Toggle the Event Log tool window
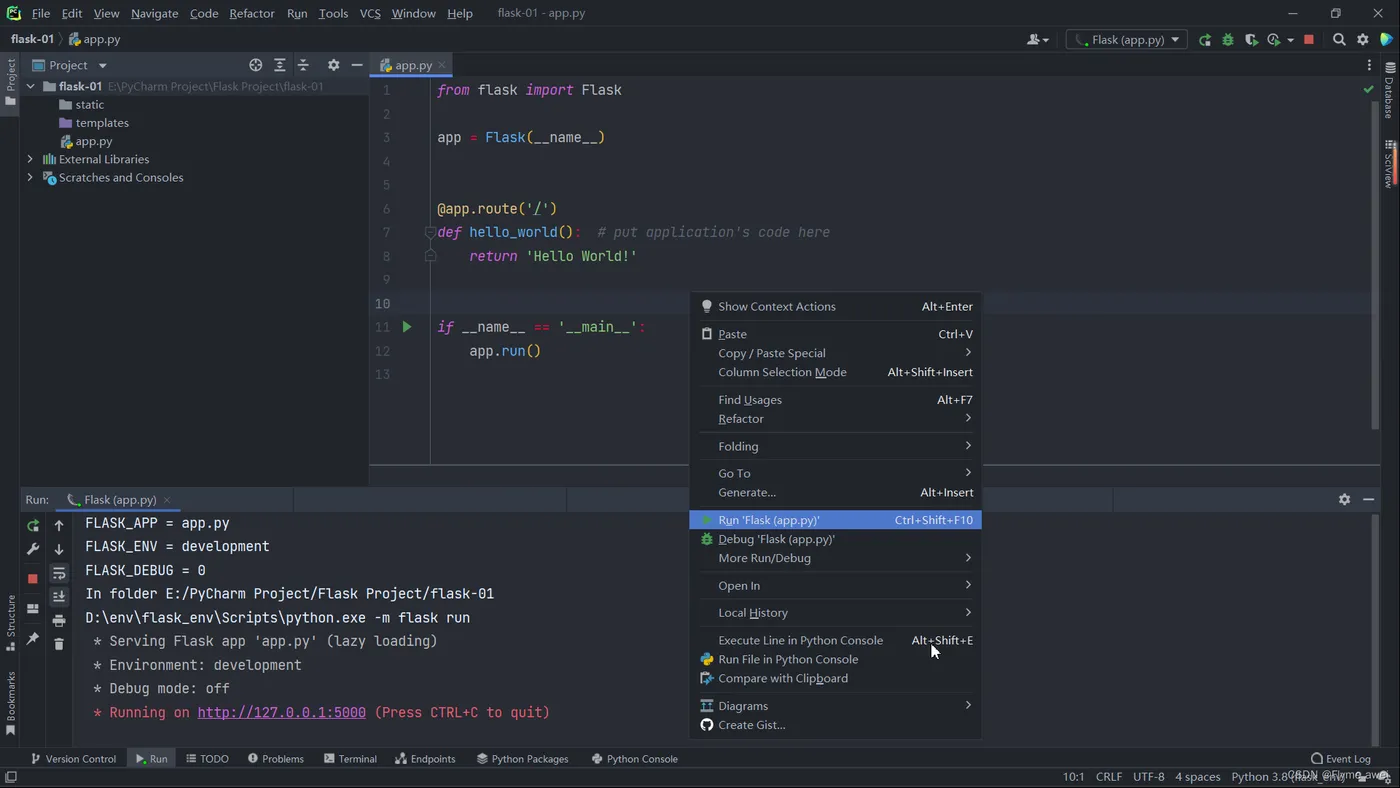 point(1341,759)
